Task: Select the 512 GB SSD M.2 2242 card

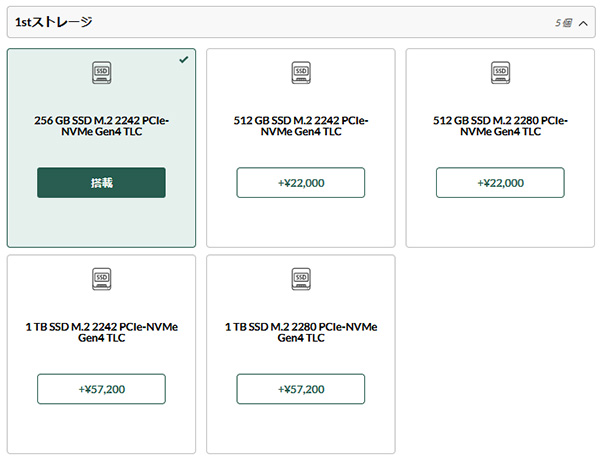Action: click(x=301, y=148)
